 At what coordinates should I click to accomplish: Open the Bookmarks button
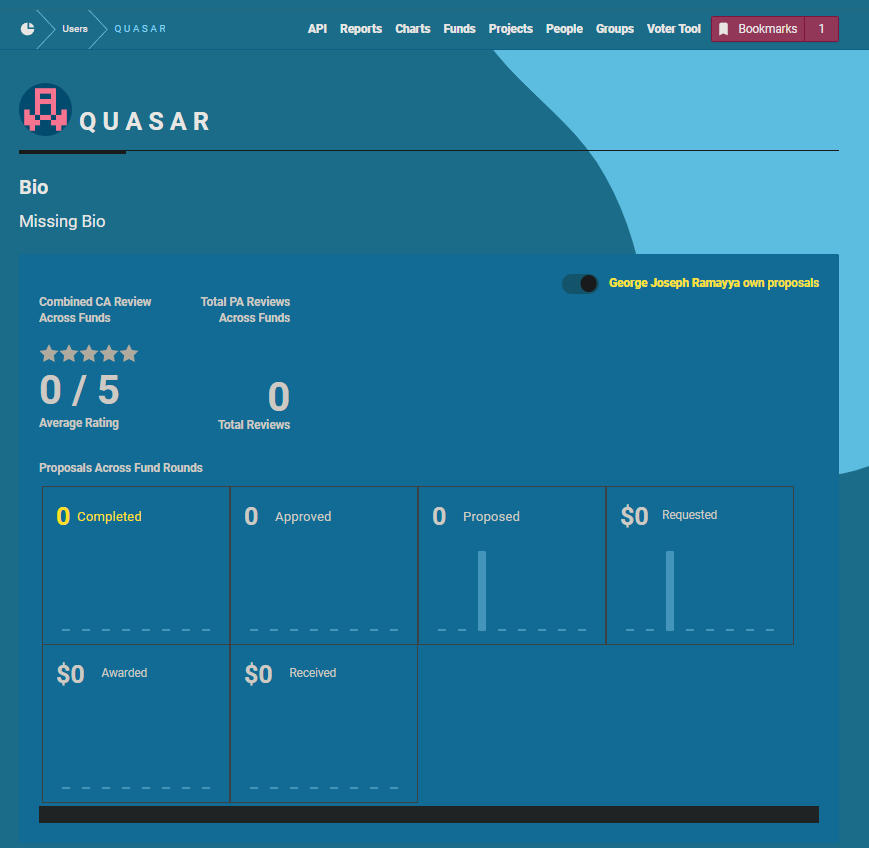(758, 29)
